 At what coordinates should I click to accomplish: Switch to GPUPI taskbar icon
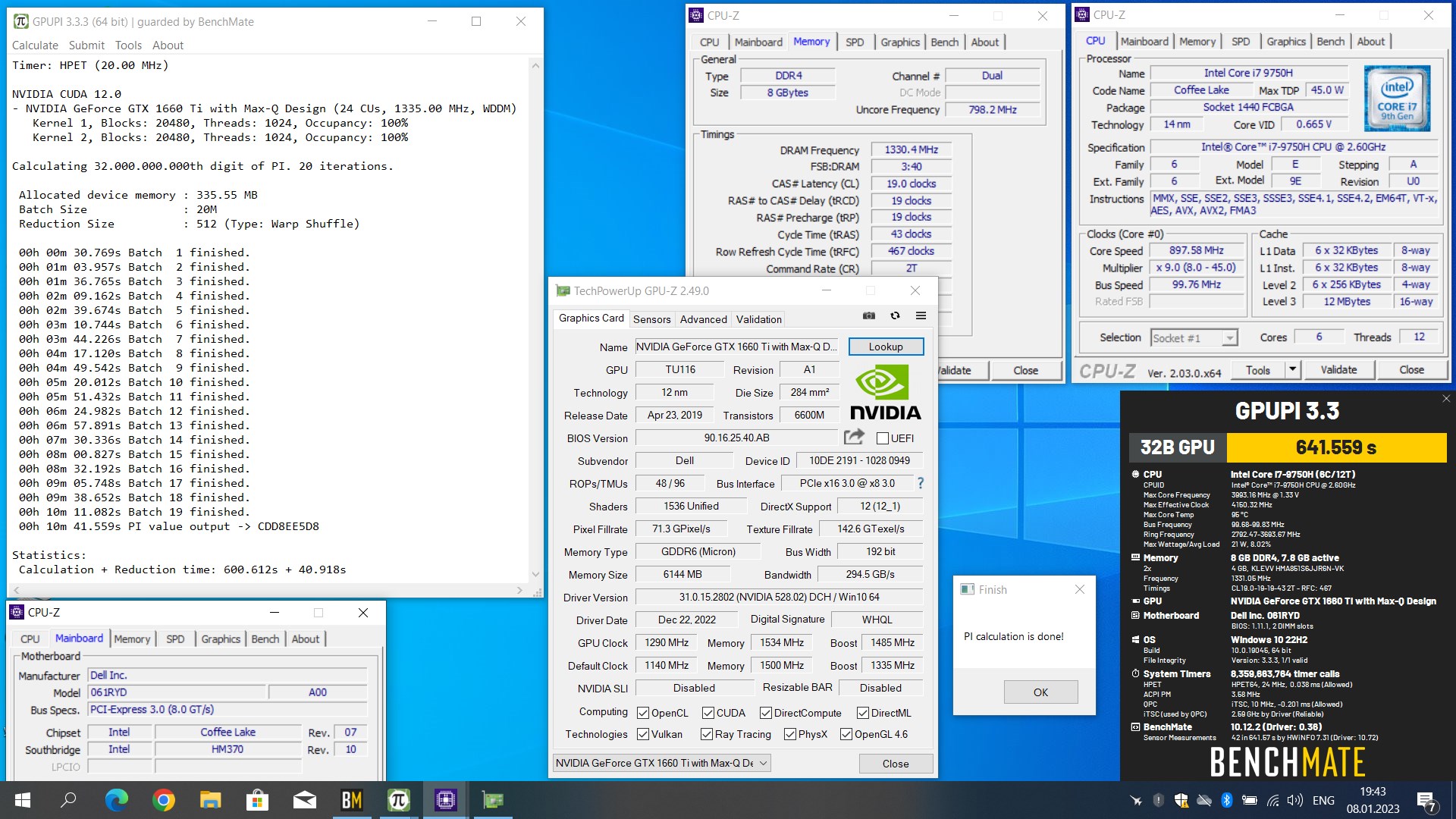tap(398, 800)
